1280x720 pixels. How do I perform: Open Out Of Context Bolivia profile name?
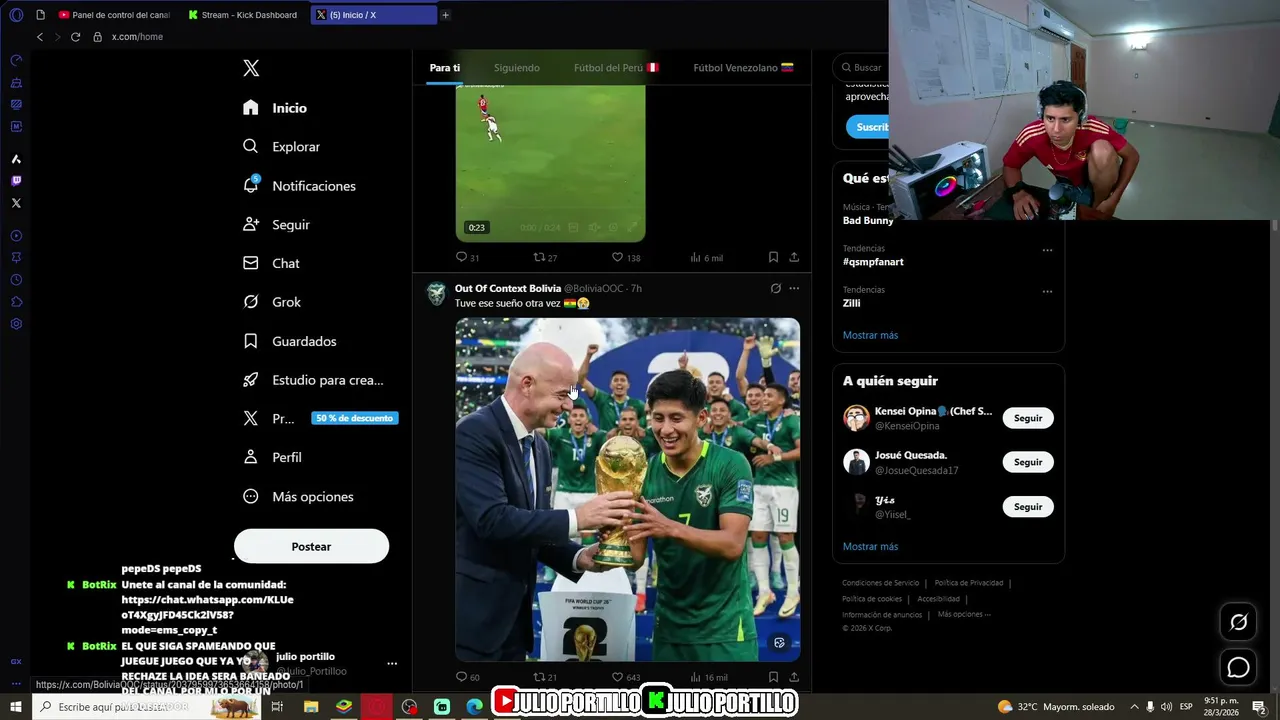pos(508,288)
